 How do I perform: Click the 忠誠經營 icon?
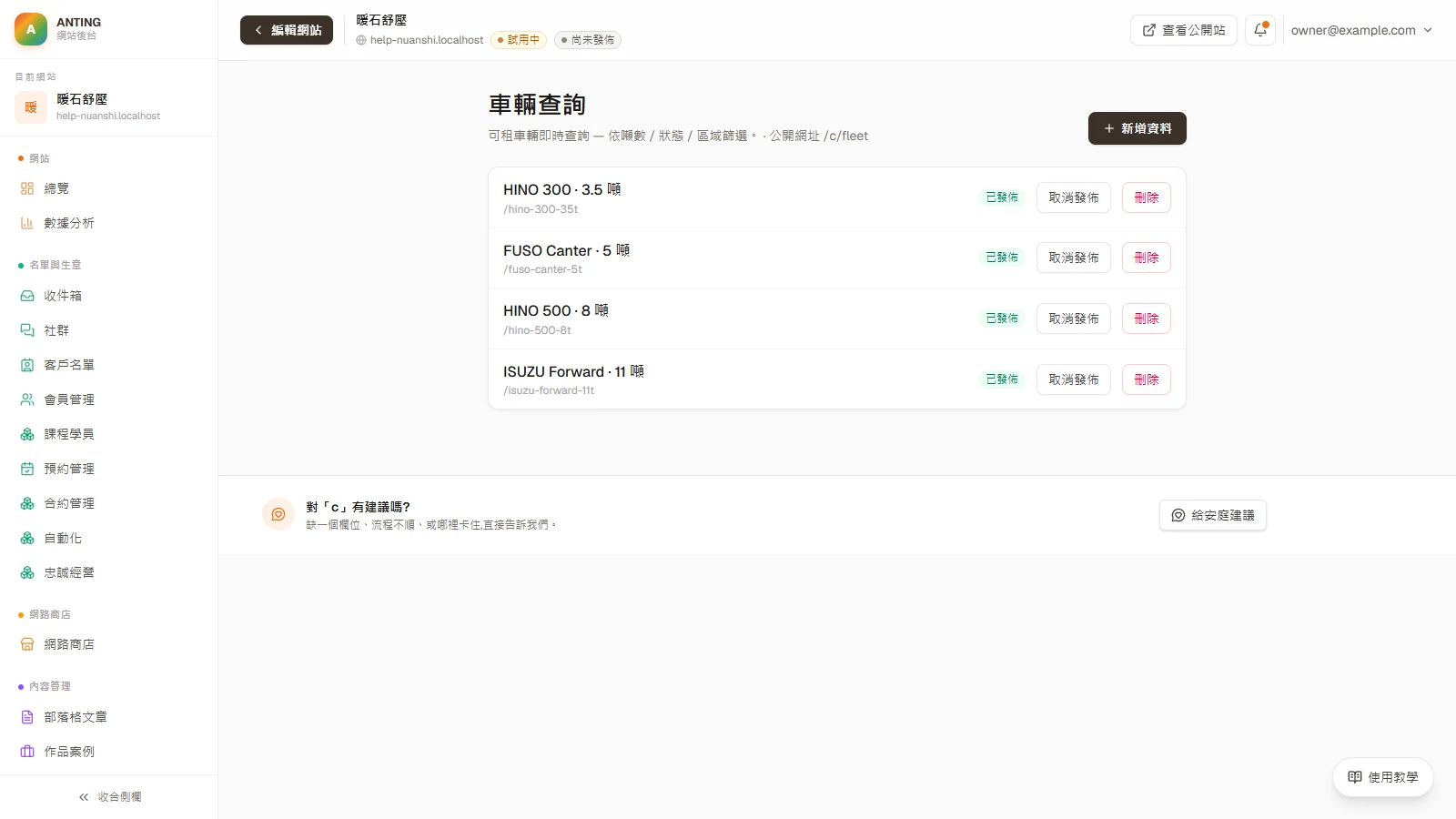coord(27,572)
